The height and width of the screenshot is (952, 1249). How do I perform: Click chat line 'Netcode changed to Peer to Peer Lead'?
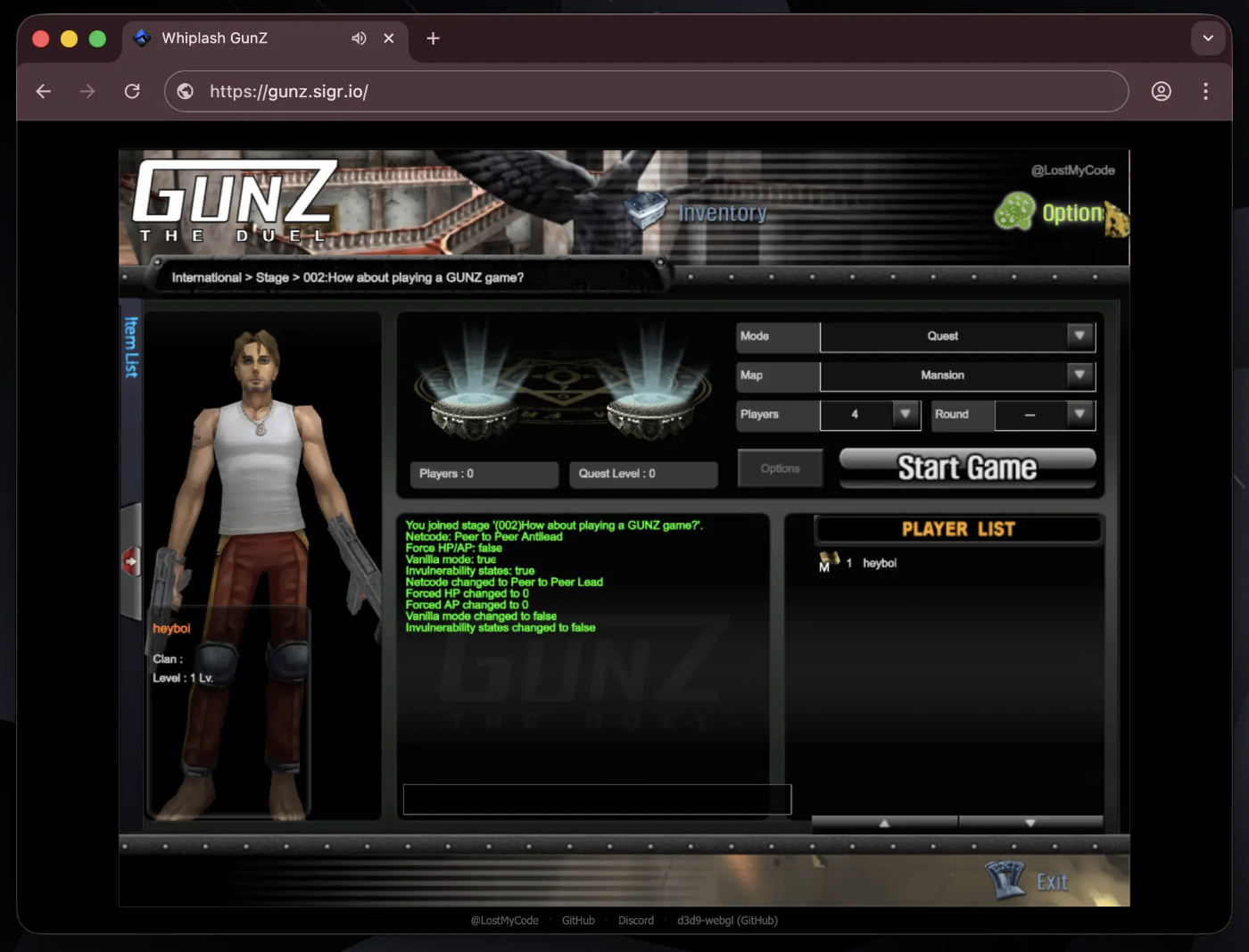pyautogui.click(x=504, y=582)
